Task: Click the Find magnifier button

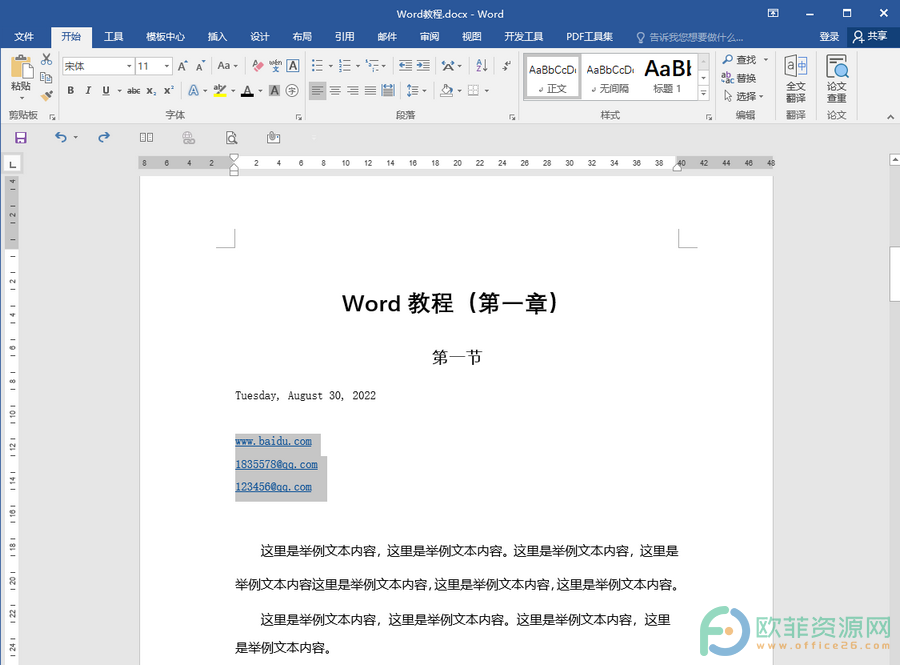Action: [740, 60]
